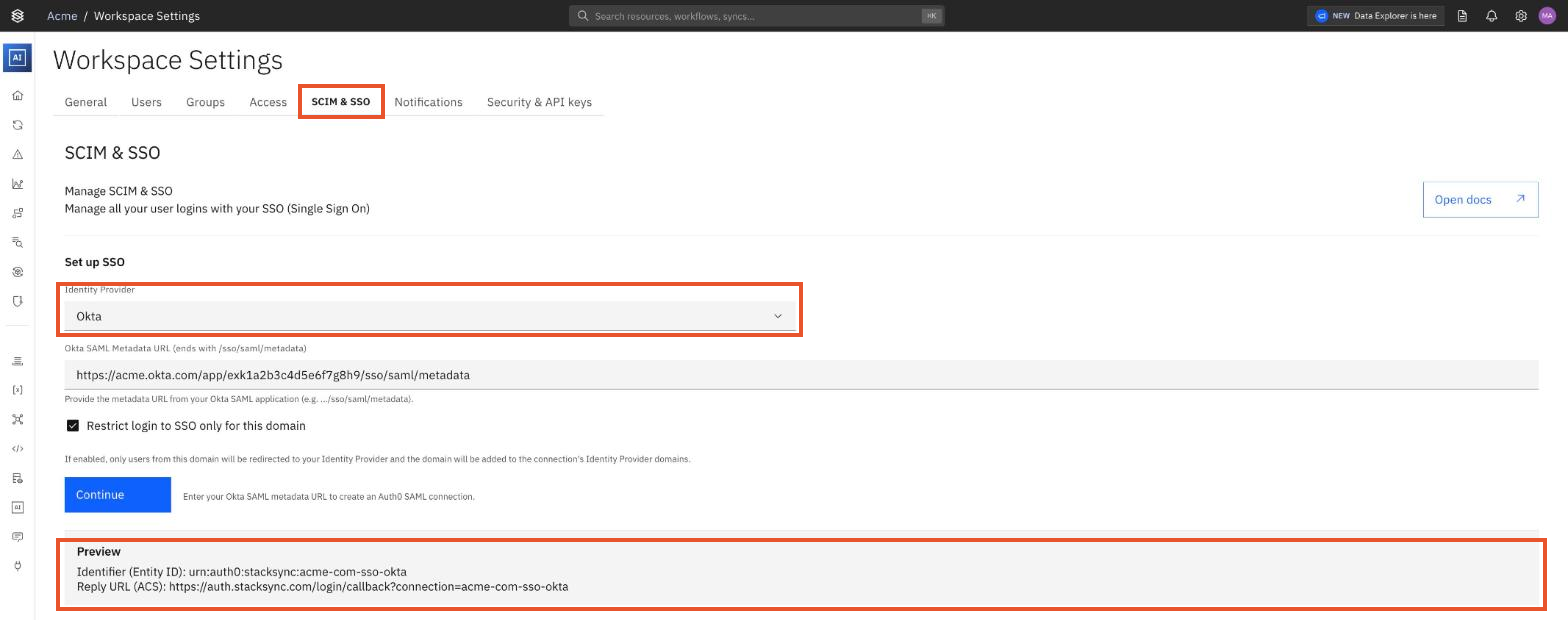Click the Preview heading text
Screen dimensions: 1568x620
[x=99, y=552]
